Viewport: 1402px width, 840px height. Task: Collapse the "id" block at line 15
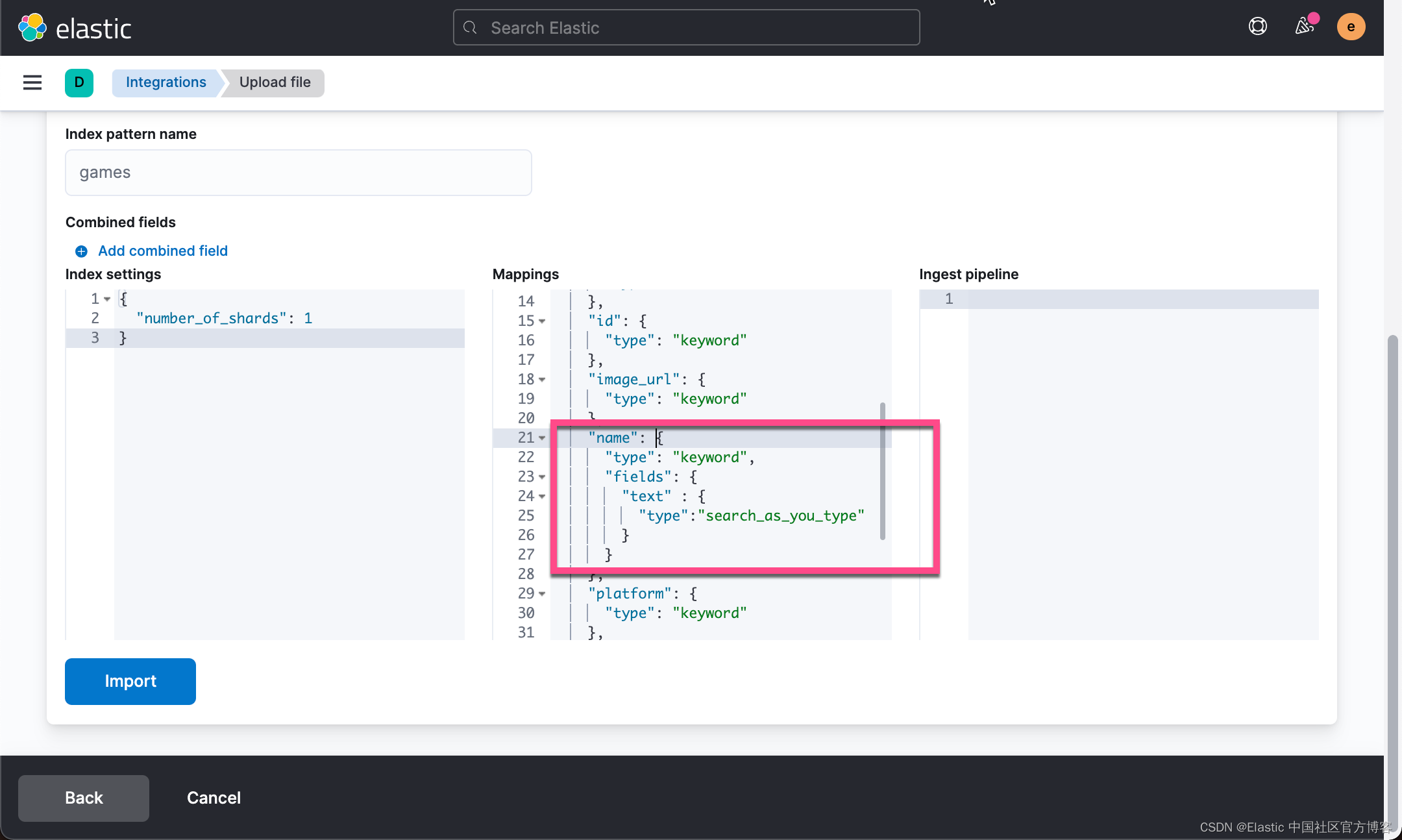542,321
